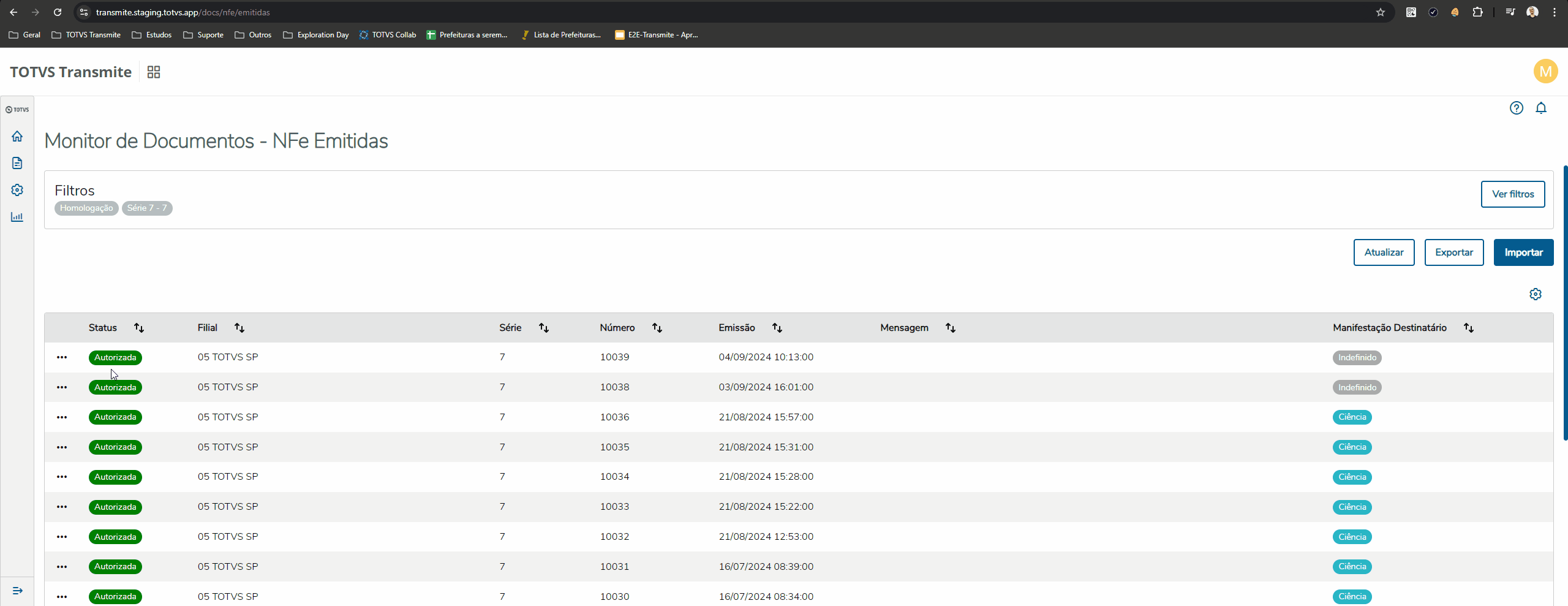
Task: Sort table by Emissão column
Action: pyautogui.click(x=777, y=328)
